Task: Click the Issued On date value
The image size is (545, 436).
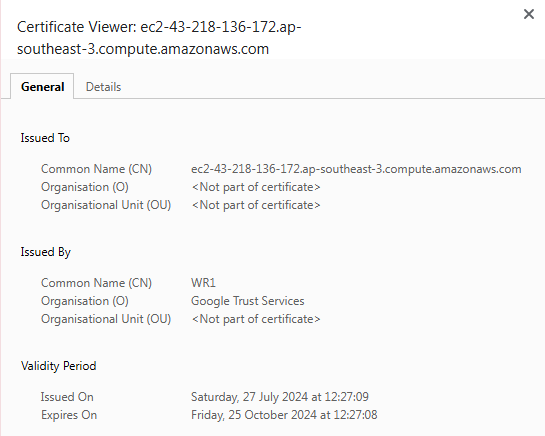Action: coord(280,397)
